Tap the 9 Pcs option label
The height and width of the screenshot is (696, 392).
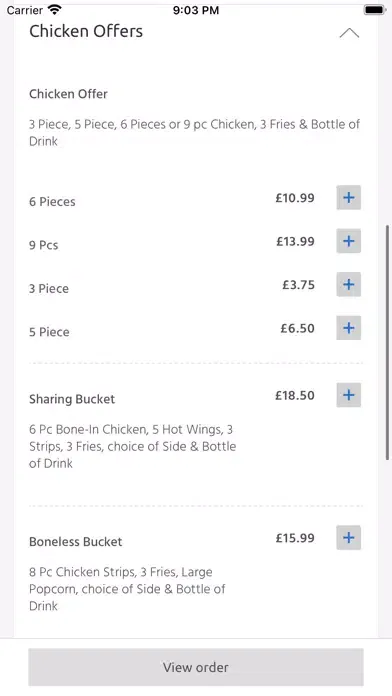pos(44,245)
